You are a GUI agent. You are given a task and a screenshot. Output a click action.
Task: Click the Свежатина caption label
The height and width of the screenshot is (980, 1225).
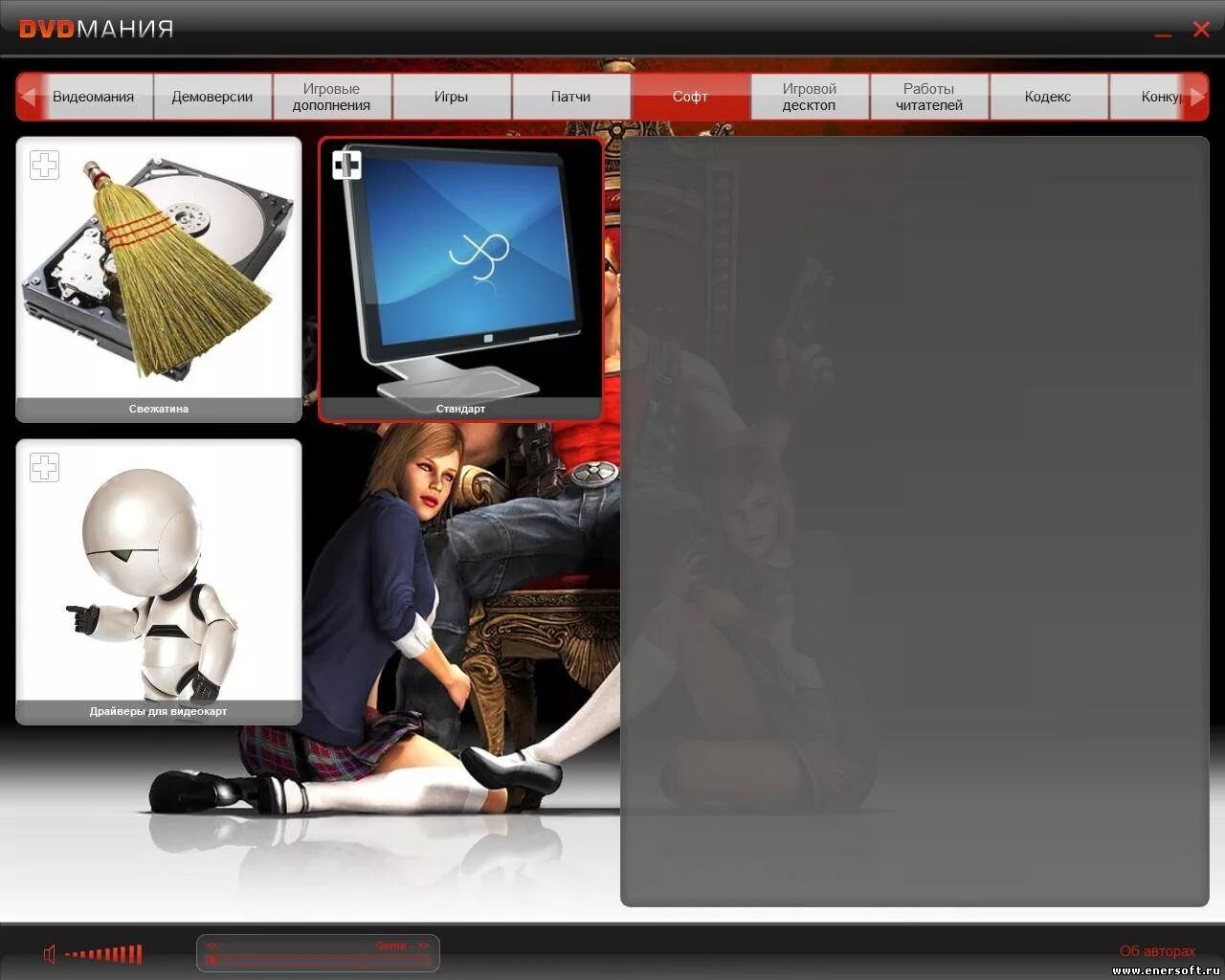(159, 409)
